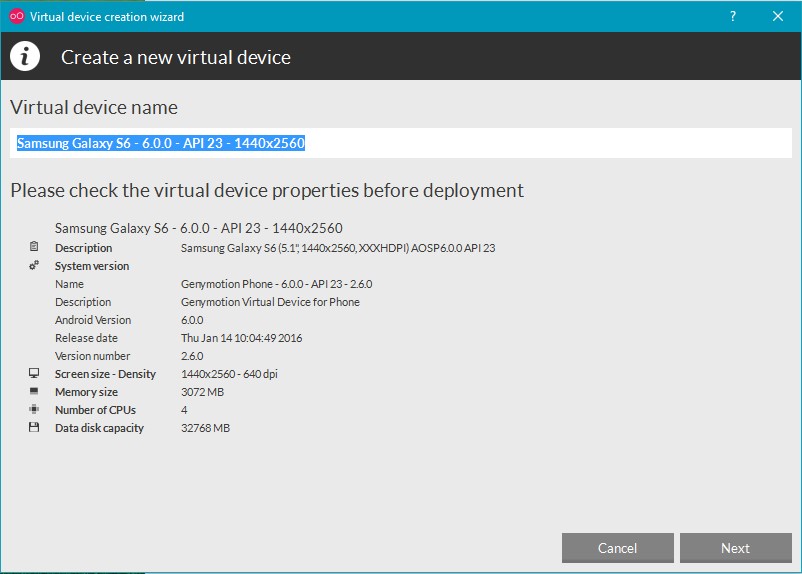The width and height of the screenshot is (802, 574).
Task: Click the '3072 MB' memory value
Action: point(203,392)
